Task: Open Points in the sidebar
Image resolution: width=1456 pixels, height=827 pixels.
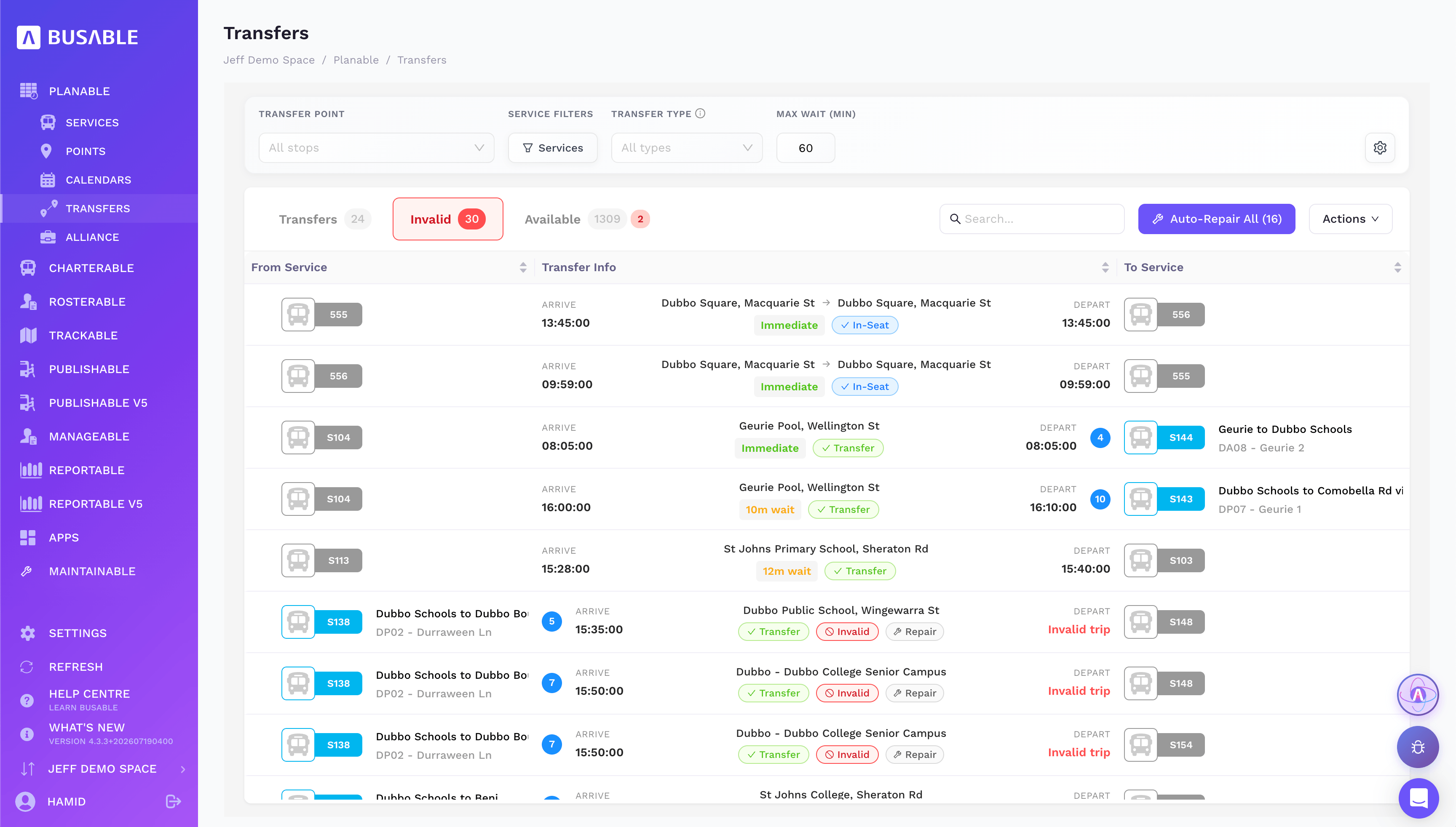Action: coord(99,151)
